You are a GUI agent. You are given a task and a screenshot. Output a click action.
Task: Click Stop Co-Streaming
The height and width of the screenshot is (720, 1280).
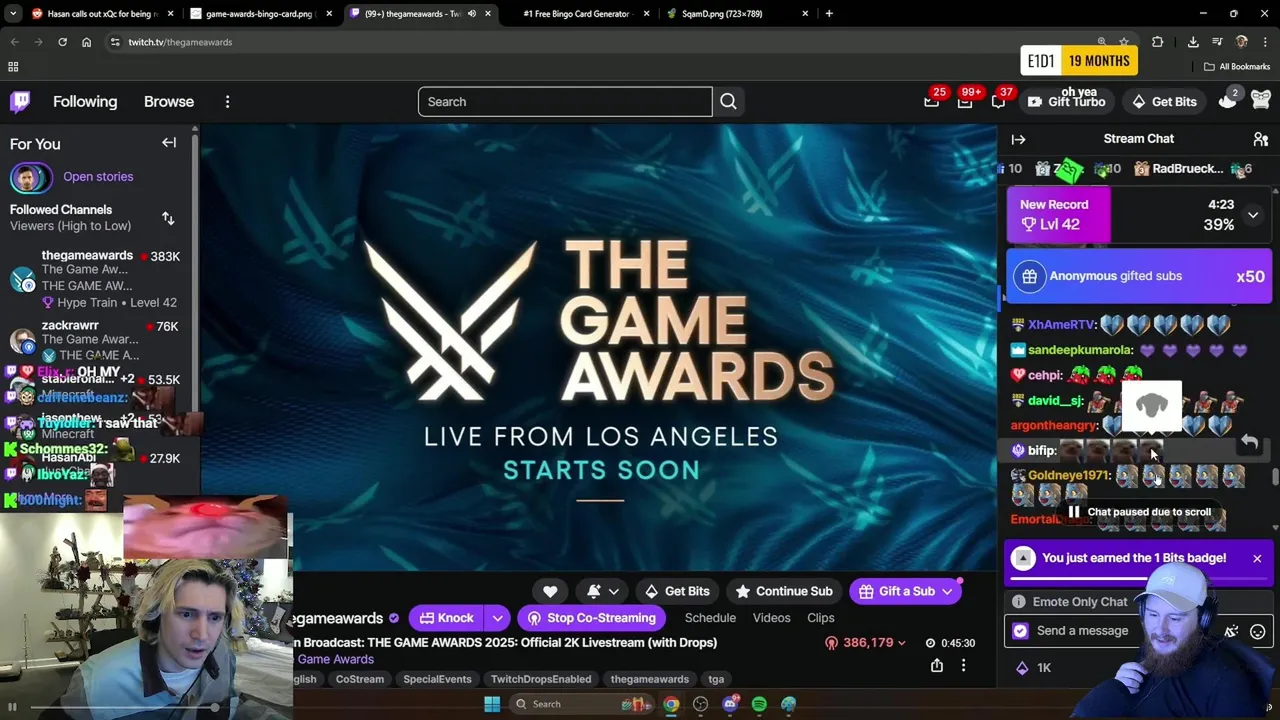(x=592, y=618)
